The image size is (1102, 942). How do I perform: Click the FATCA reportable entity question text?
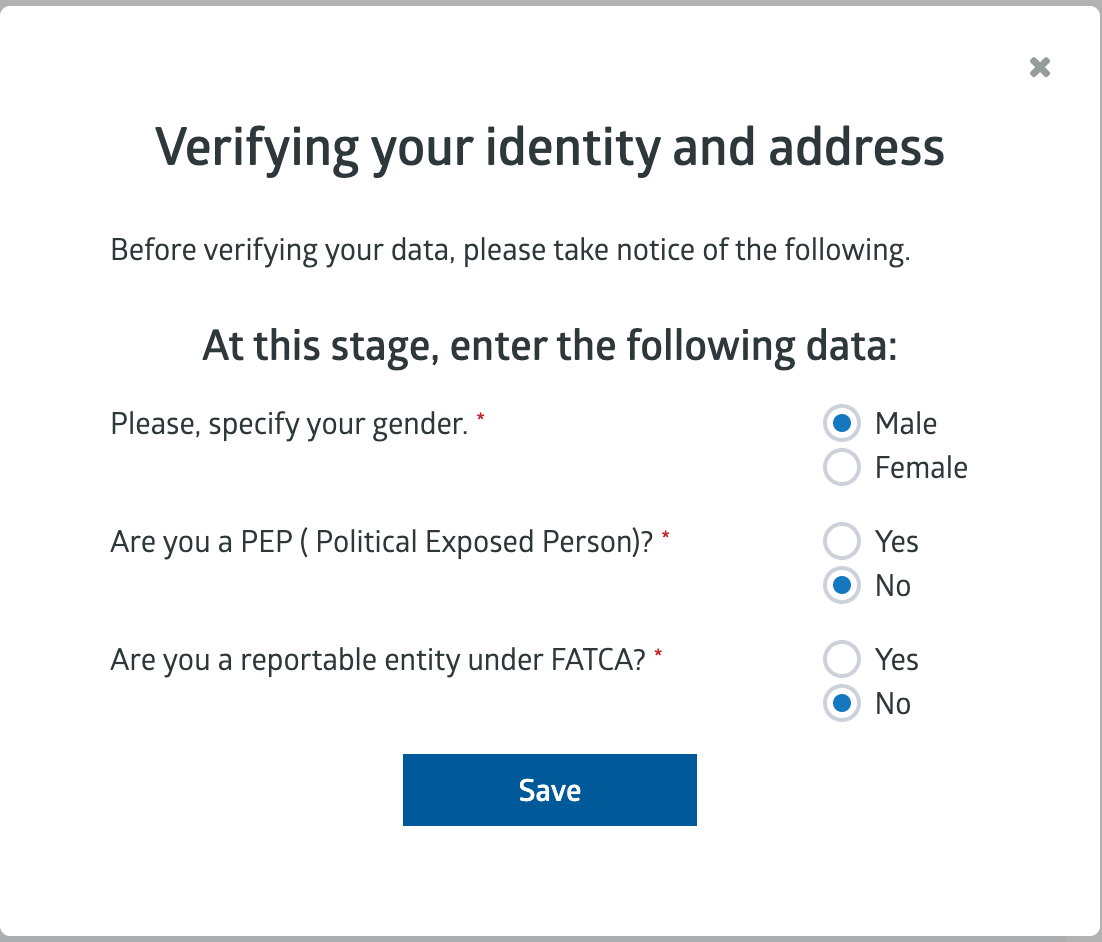[x=378, y=661]
